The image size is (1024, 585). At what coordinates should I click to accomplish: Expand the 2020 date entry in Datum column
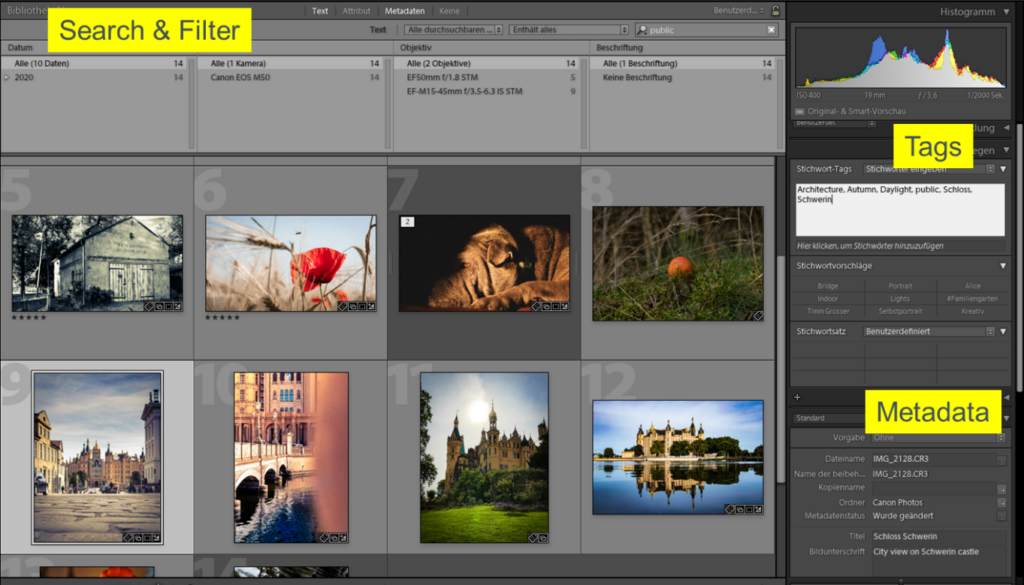(8, 77)
